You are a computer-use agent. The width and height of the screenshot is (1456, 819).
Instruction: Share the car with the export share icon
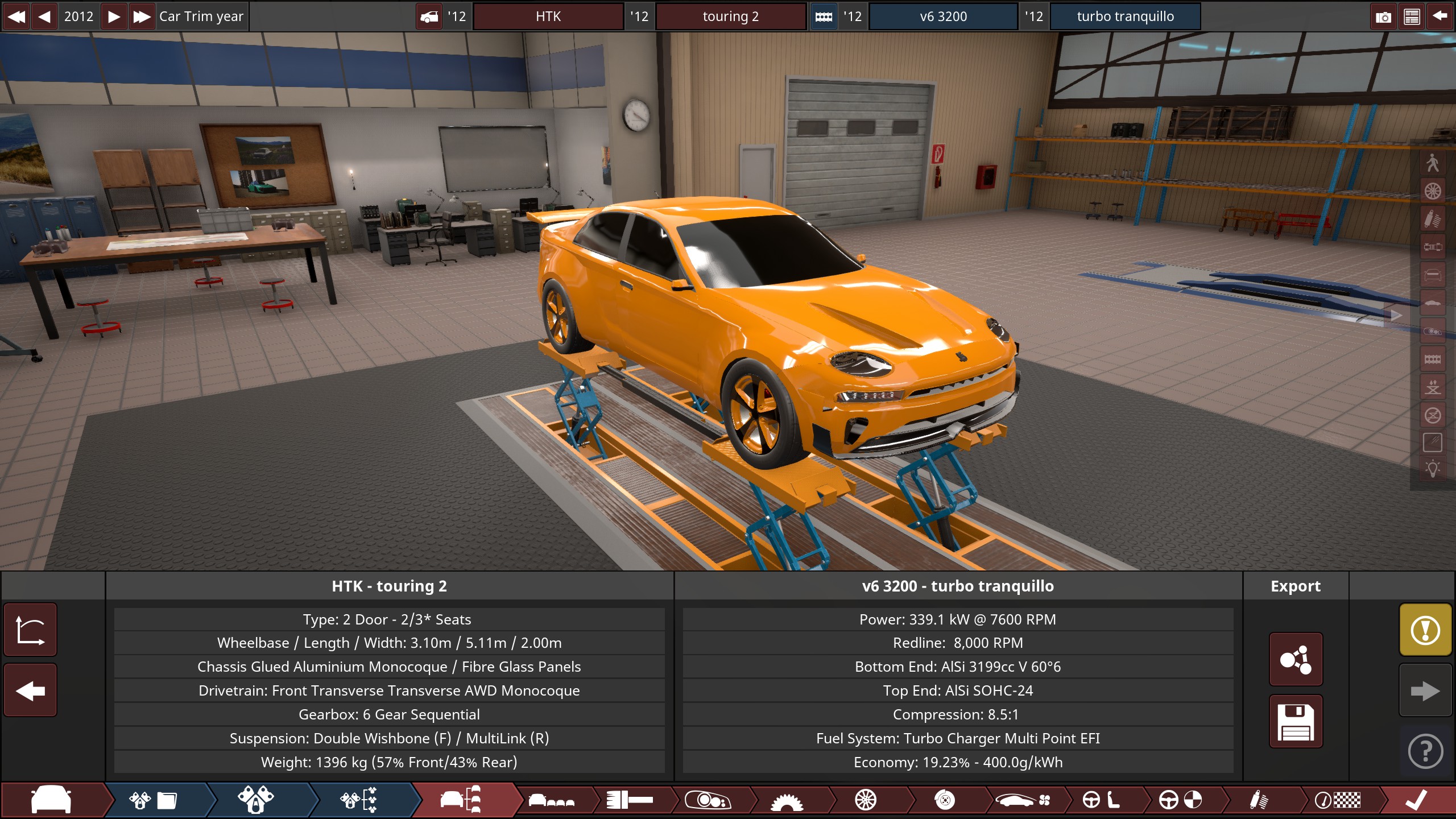pos(1296,659)
